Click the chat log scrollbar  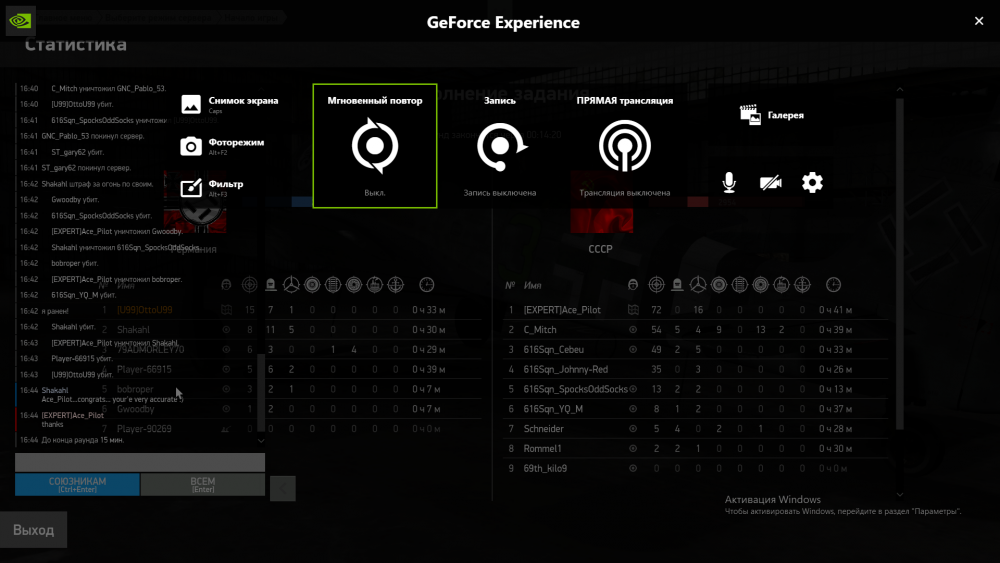[260, 392]
